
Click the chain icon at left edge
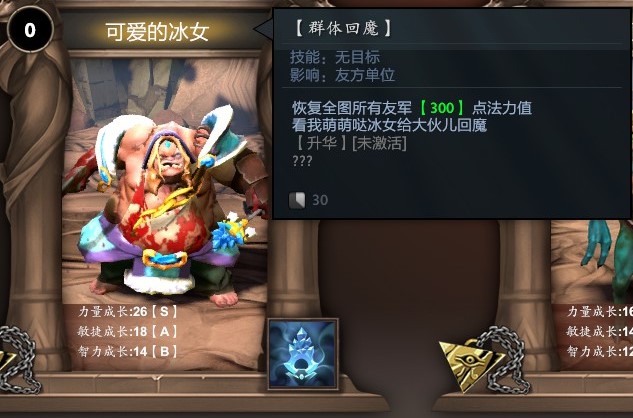click(18, 359)
